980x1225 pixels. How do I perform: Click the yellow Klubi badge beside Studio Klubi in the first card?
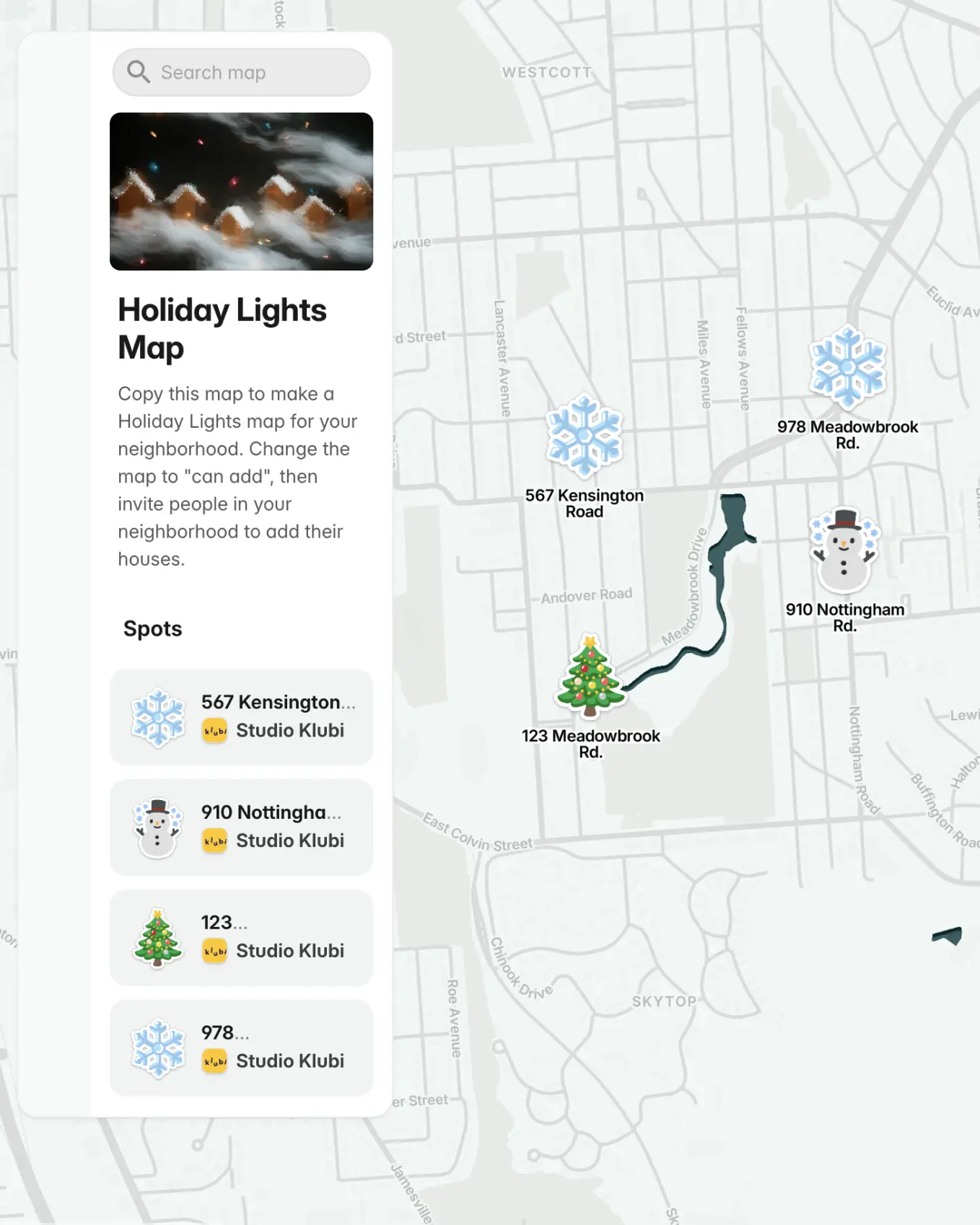214,730
